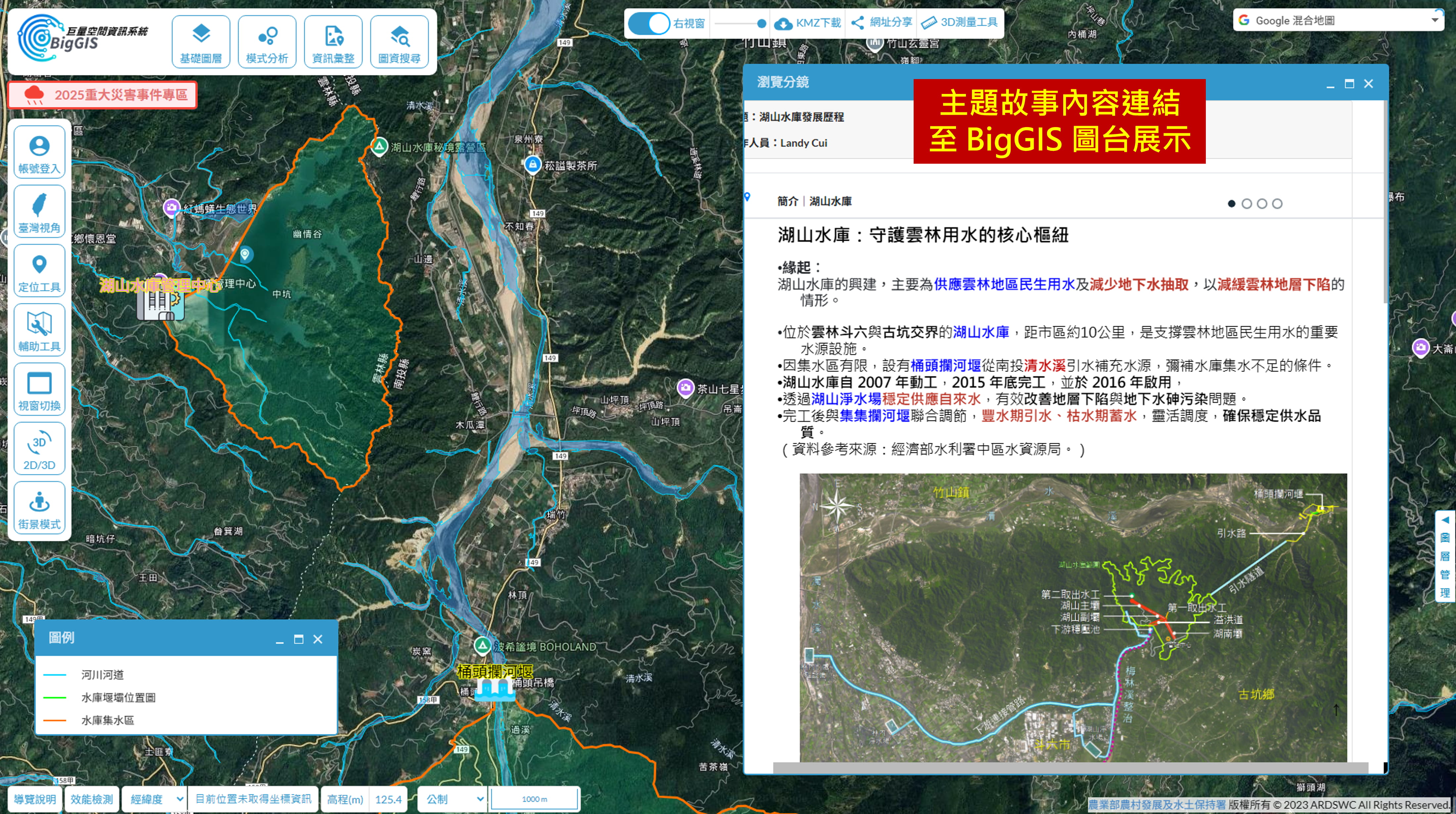Click the 帳號登入 account login icon
This screenshot has width=1456, height=814.
click(x=39, y=152)
